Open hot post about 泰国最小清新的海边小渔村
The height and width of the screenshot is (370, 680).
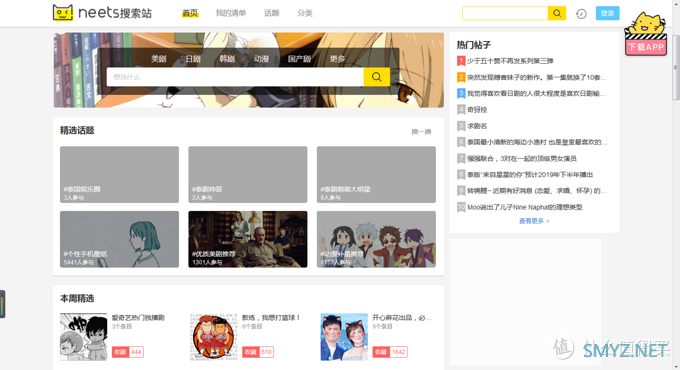[537, 142]
